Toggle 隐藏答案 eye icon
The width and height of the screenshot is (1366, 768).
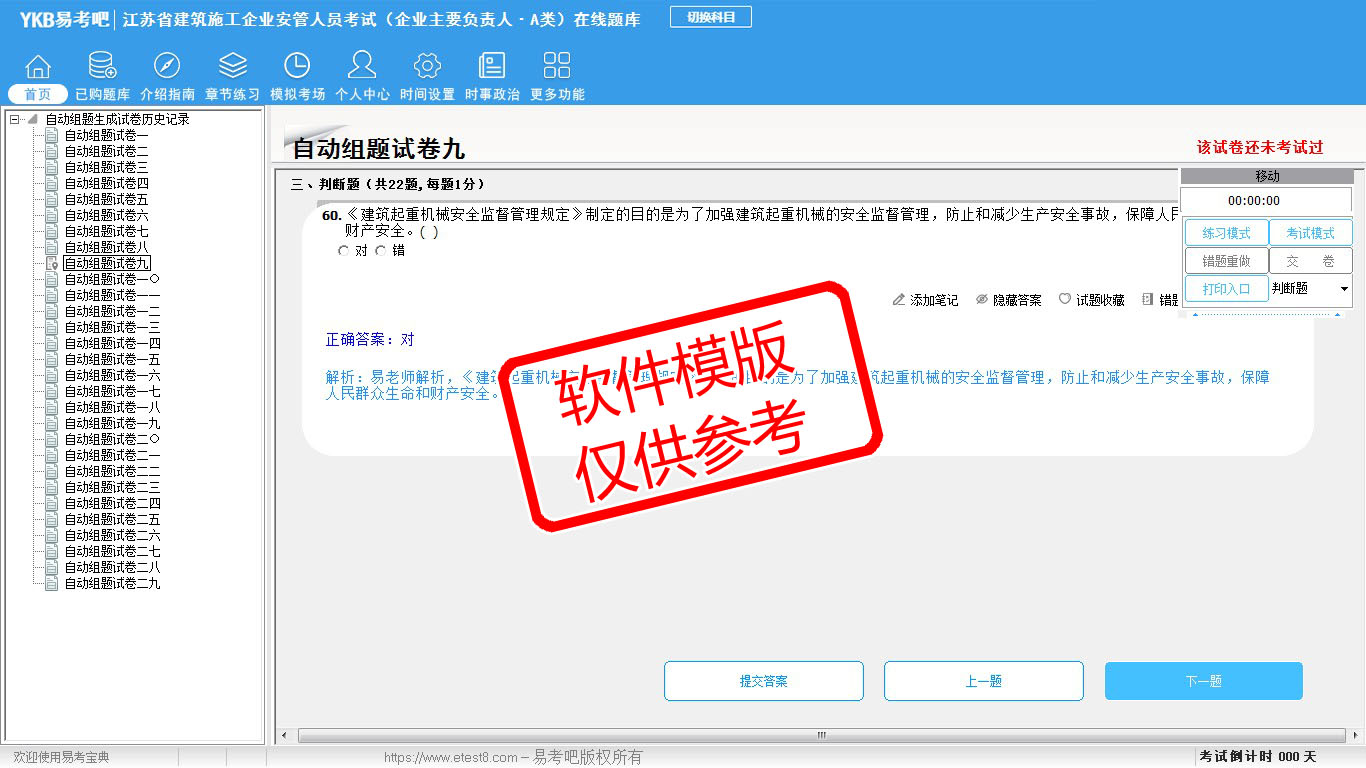coord(982,300)
